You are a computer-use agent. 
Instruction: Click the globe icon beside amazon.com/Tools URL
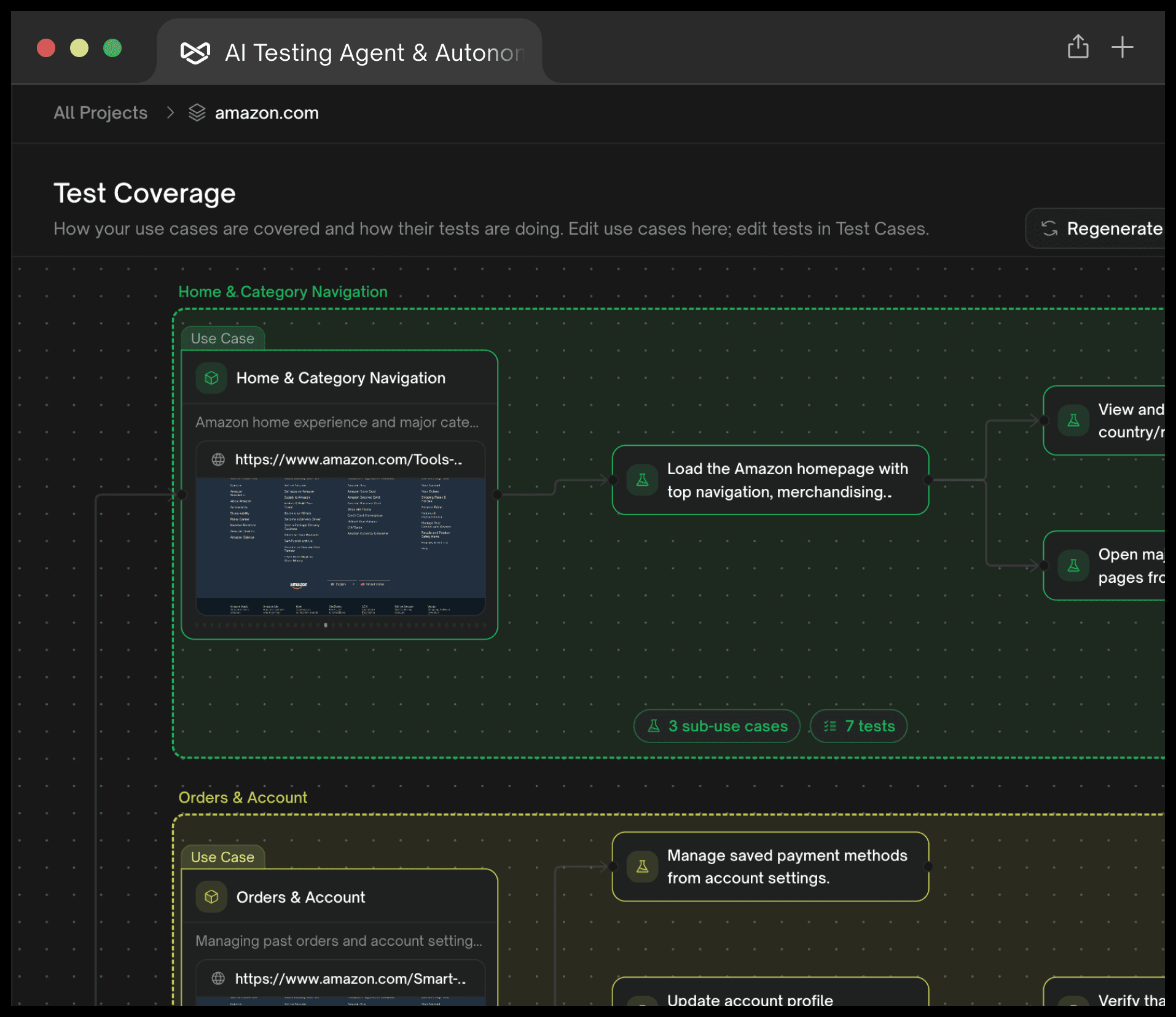(218, 459)
